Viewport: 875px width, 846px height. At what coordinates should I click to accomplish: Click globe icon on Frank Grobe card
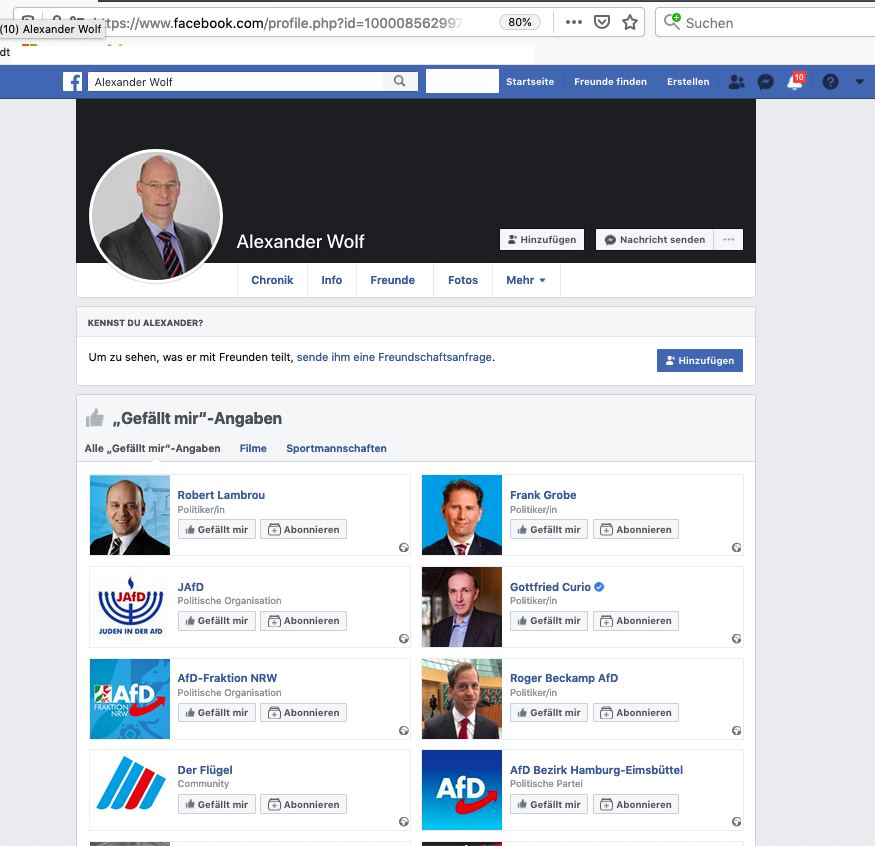[737, 547]
